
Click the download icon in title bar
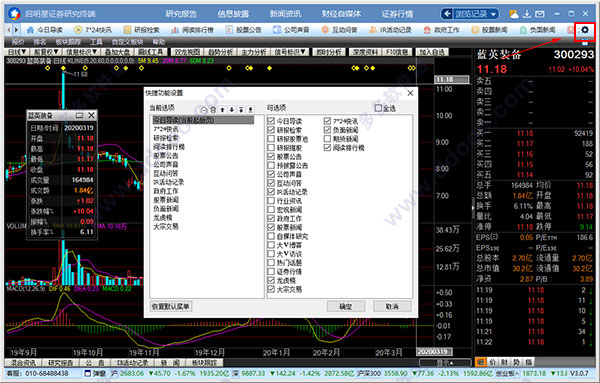click(x=527, y=14)
